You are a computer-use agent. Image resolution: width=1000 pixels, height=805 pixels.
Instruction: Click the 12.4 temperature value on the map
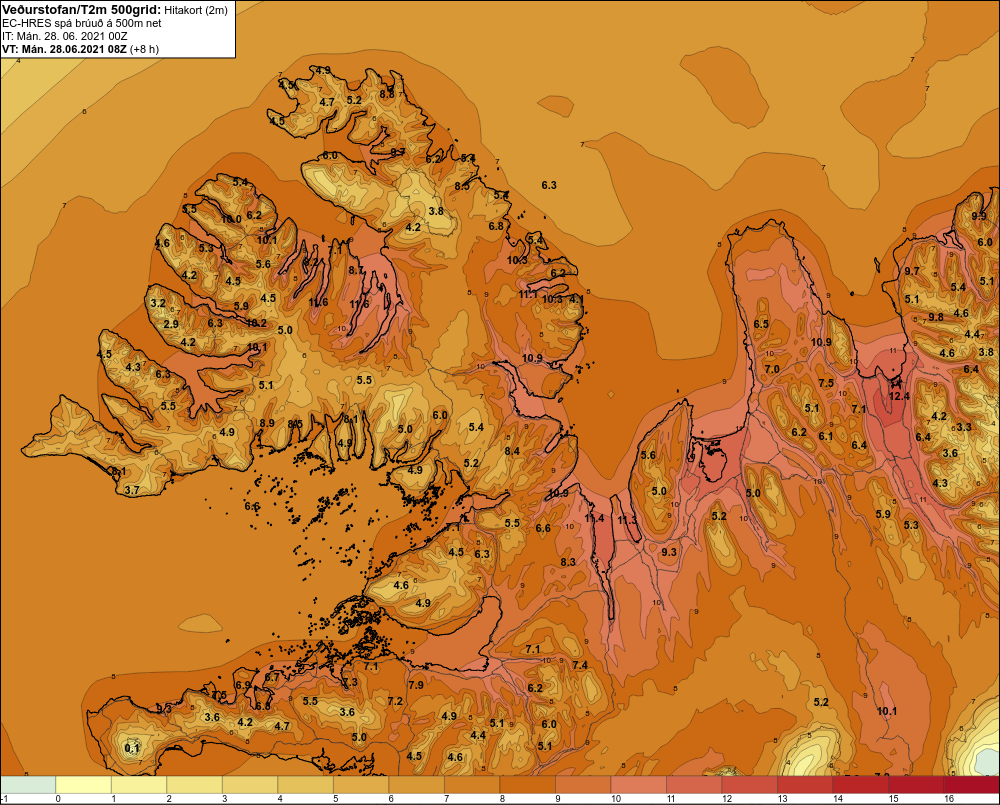click(899, 396)
